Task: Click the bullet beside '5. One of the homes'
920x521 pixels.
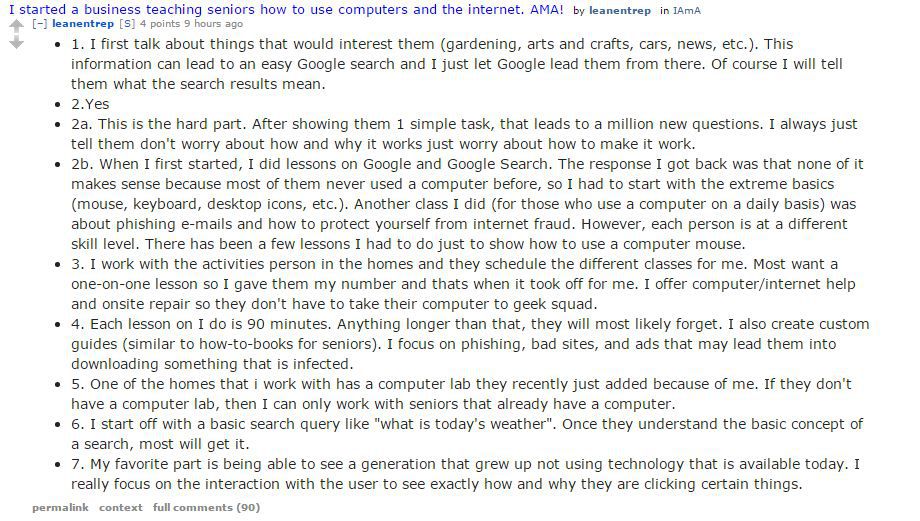Action: coord(58,385)
